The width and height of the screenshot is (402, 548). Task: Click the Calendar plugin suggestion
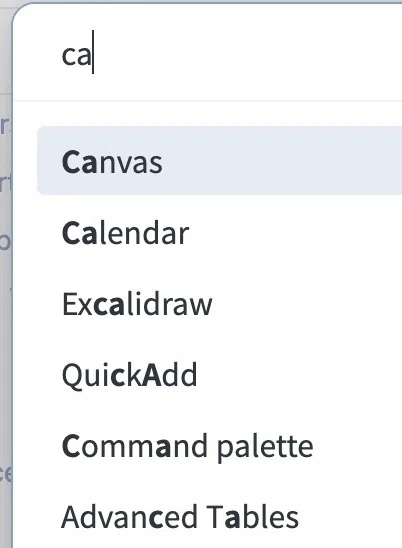[x=220, y=233]
